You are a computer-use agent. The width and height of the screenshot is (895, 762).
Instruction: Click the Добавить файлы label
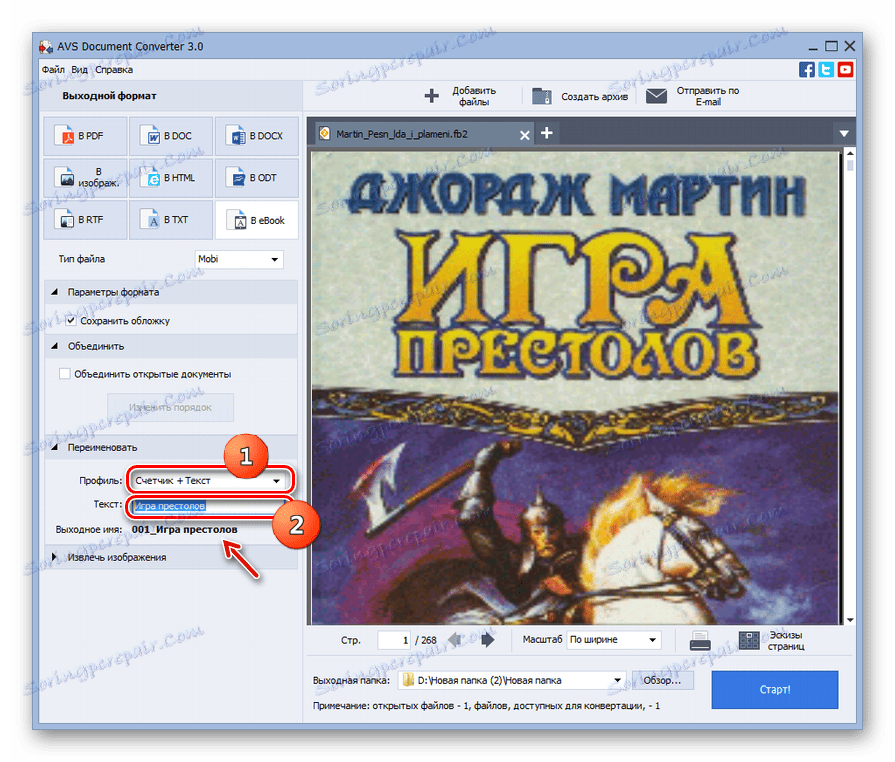[474, 96]
